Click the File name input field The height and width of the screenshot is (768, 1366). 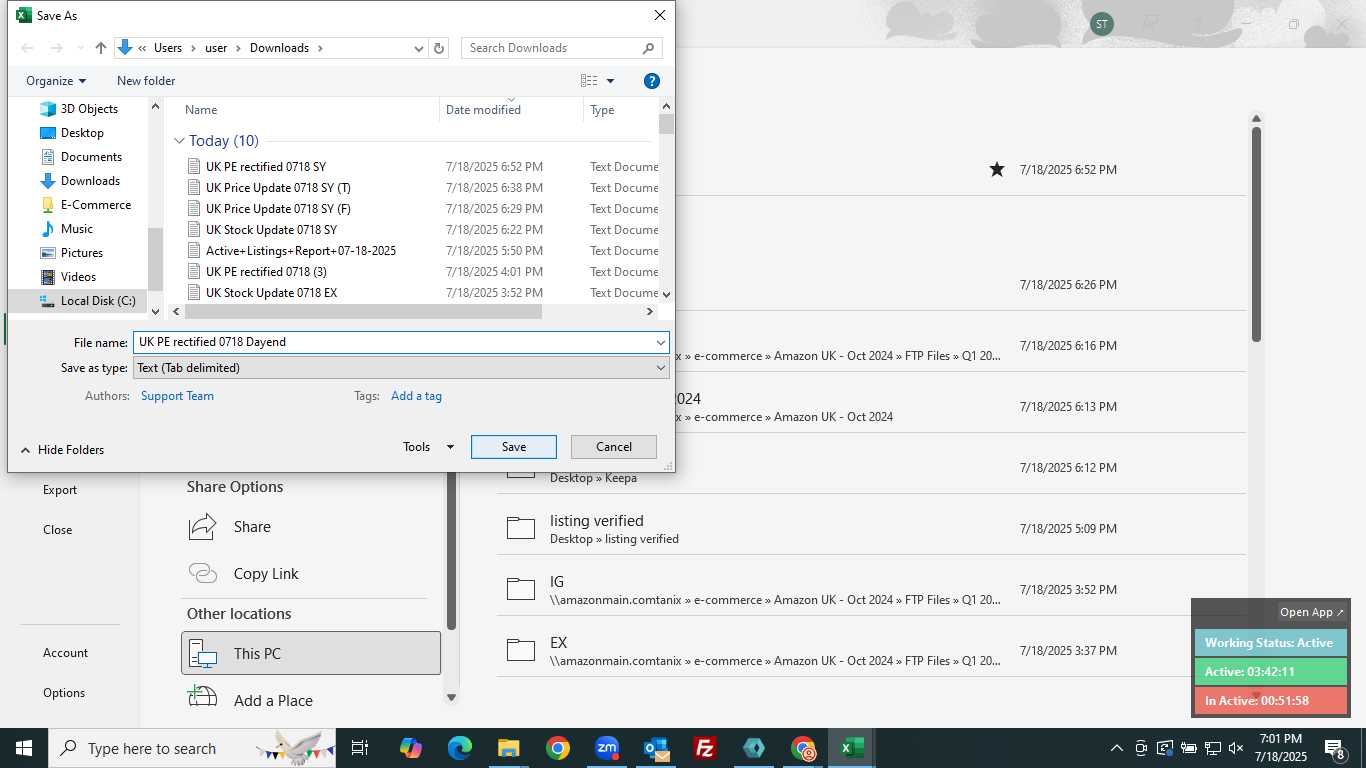tap(393, 342)
